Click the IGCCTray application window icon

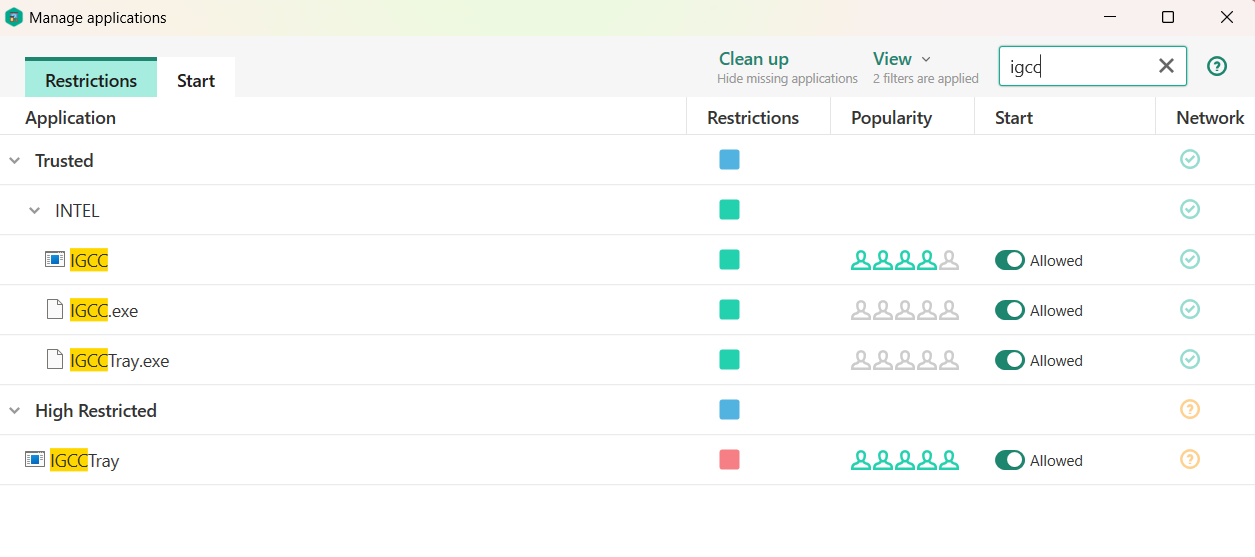tap(35, 460)
